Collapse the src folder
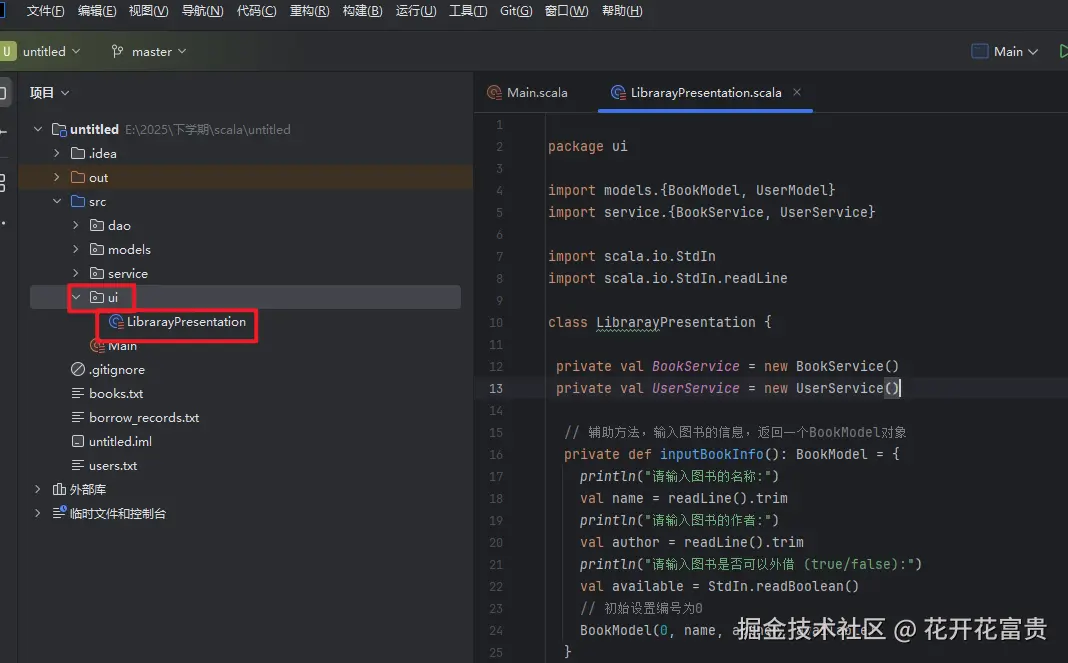 (57, 202)
